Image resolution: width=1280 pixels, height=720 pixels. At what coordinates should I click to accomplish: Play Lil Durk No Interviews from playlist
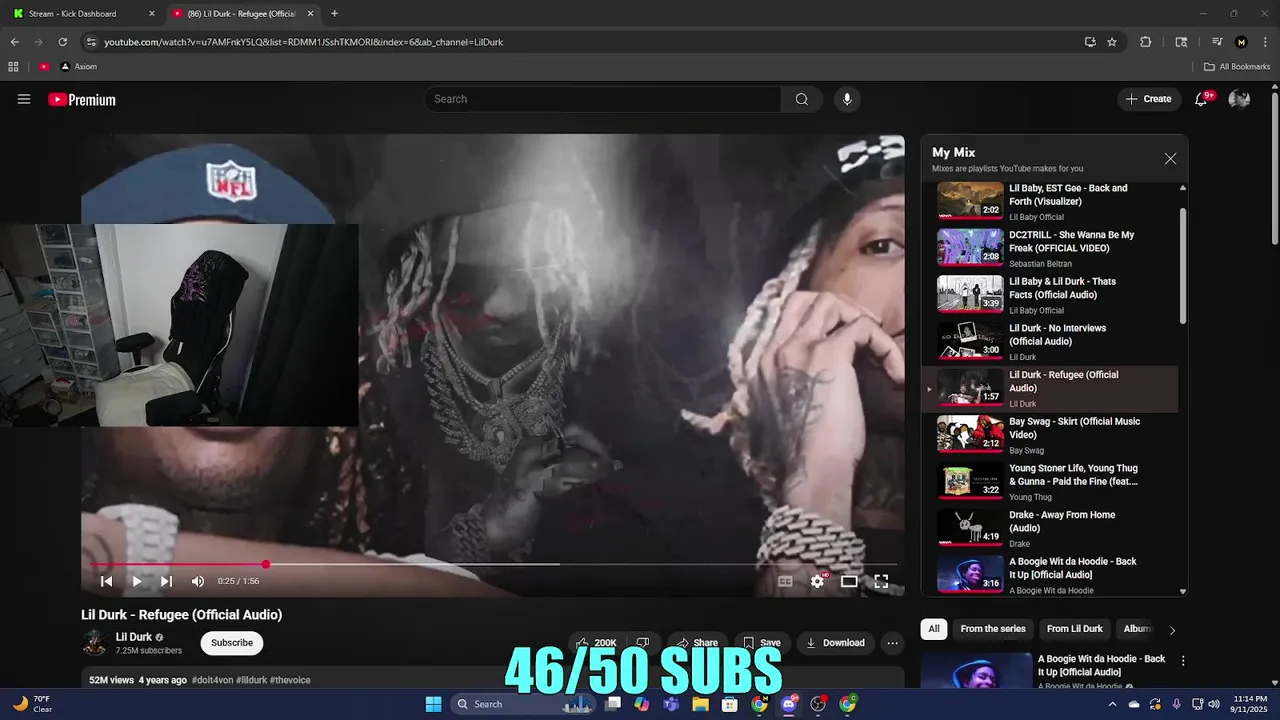coord(1048,342)
